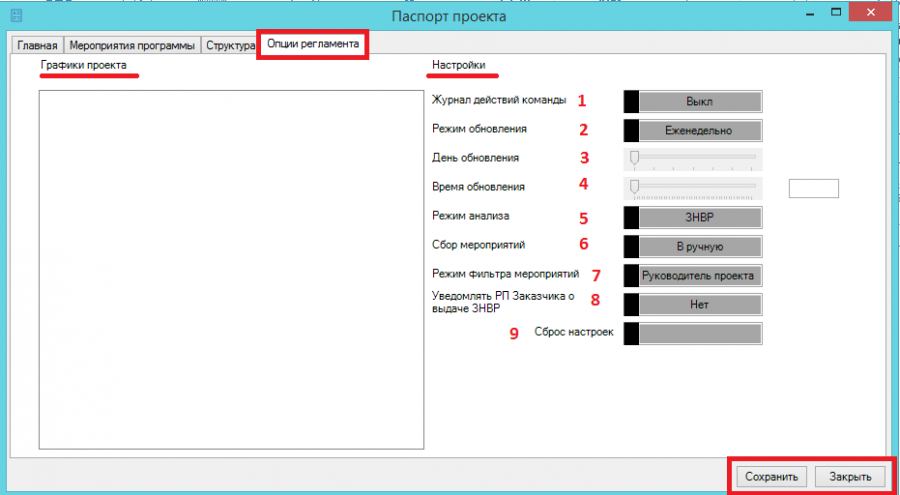Click the День обновления slider
Screen dimensions: 900x495
tap(693, 159)
